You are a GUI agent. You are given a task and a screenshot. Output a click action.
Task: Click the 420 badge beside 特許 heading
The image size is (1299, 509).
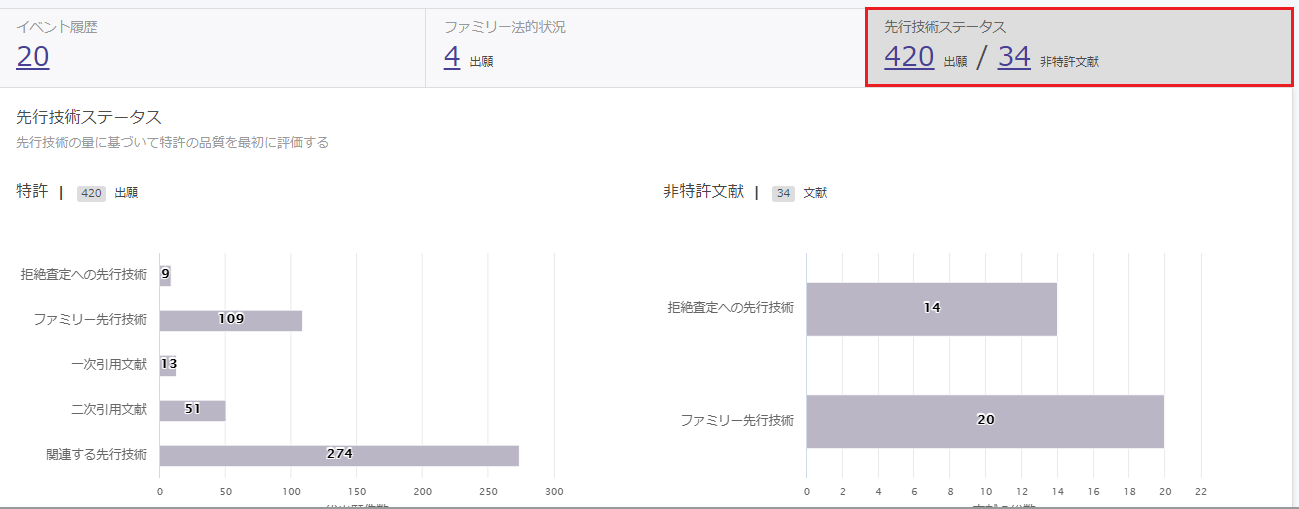coord(91,193)
